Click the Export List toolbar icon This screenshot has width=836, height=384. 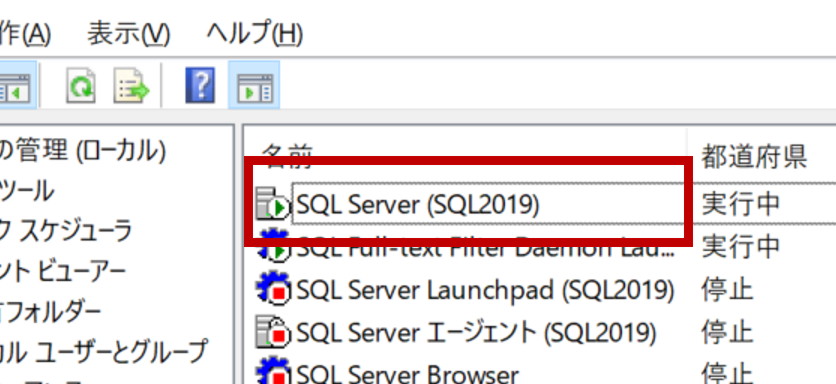(131, 85)
